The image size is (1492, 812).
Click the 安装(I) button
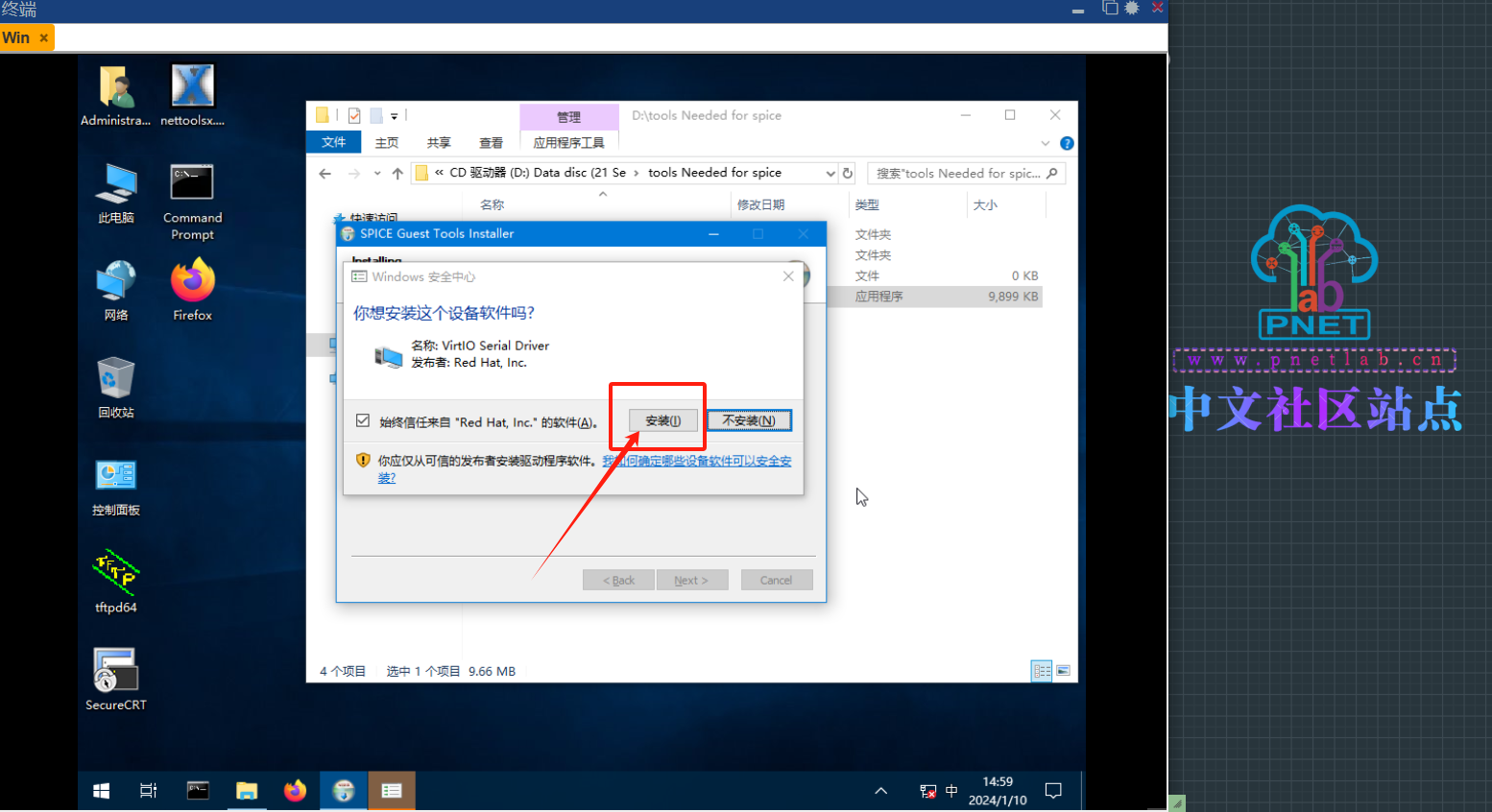tap(663, 420)
